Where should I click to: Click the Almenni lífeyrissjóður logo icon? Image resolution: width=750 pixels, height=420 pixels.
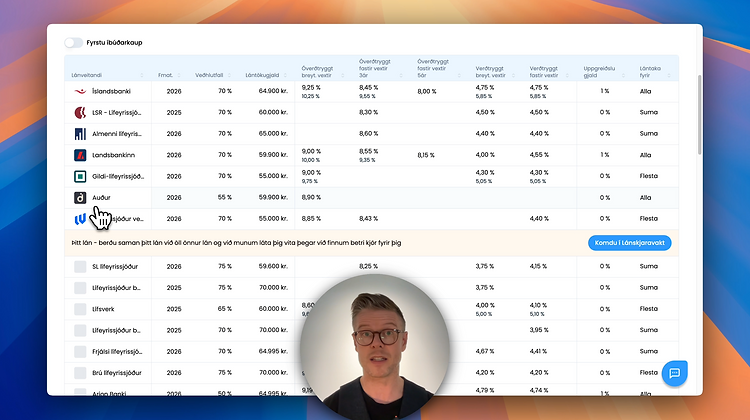coord(80,134)
